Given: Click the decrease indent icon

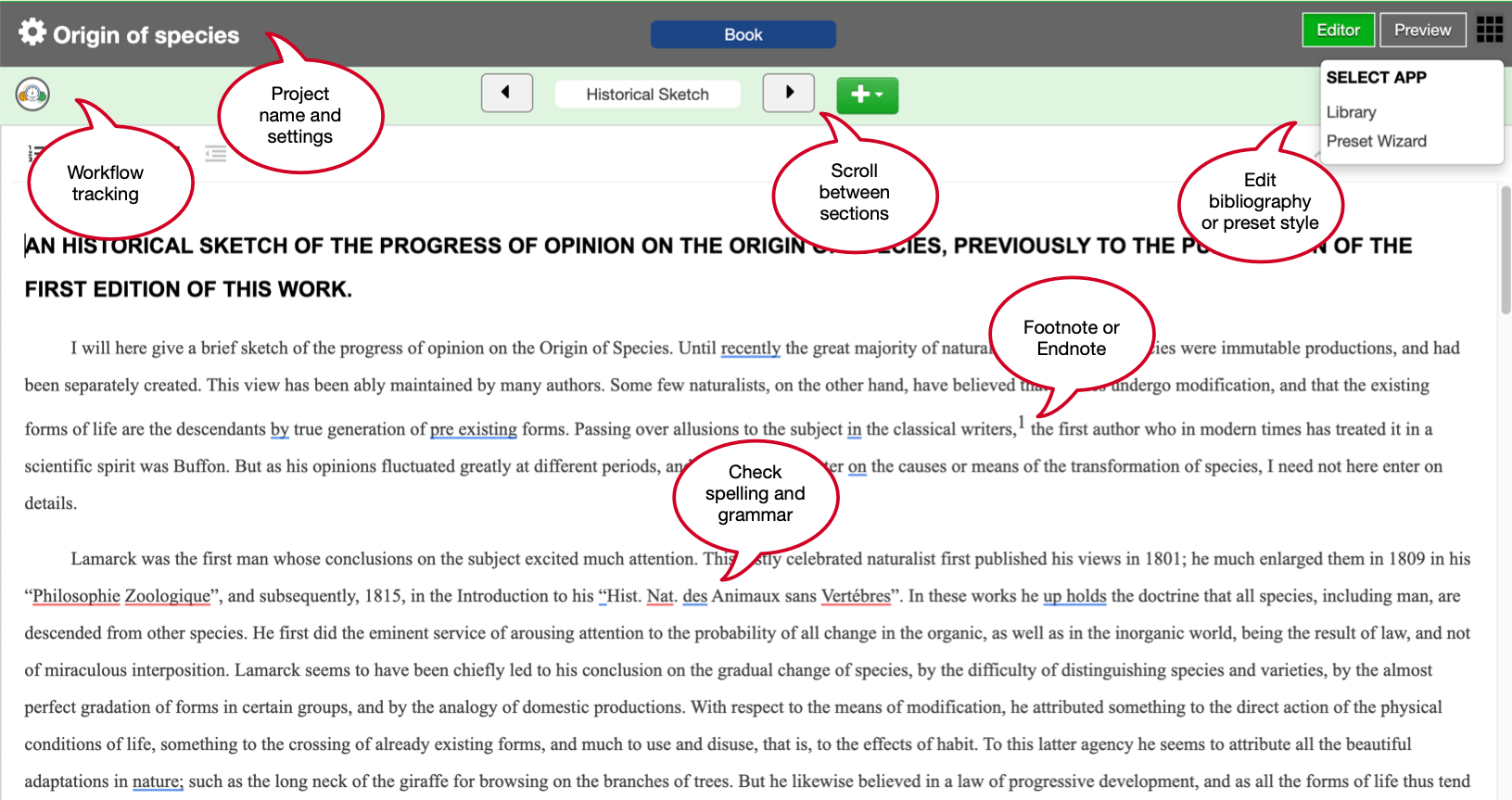Looking at the screenshot, I should (x=216, y=154).
